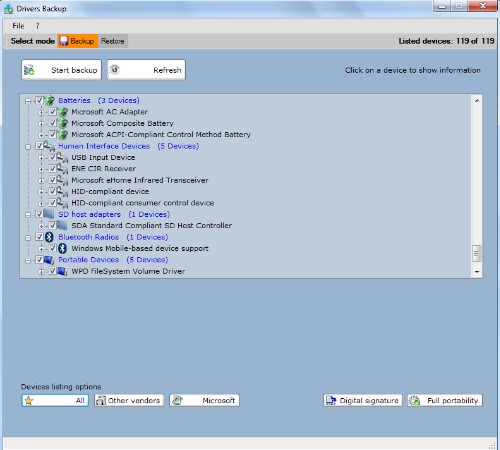
Task: Click the Refresh button
Action: [x=146, y=70]
